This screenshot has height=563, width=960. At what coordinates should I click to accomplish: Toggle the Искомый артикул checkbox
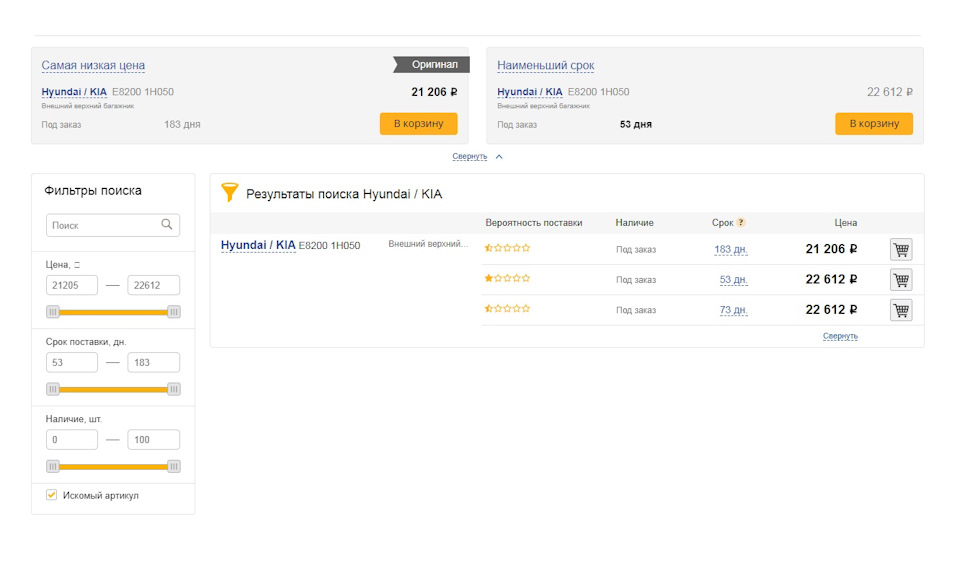click(51, 495)
